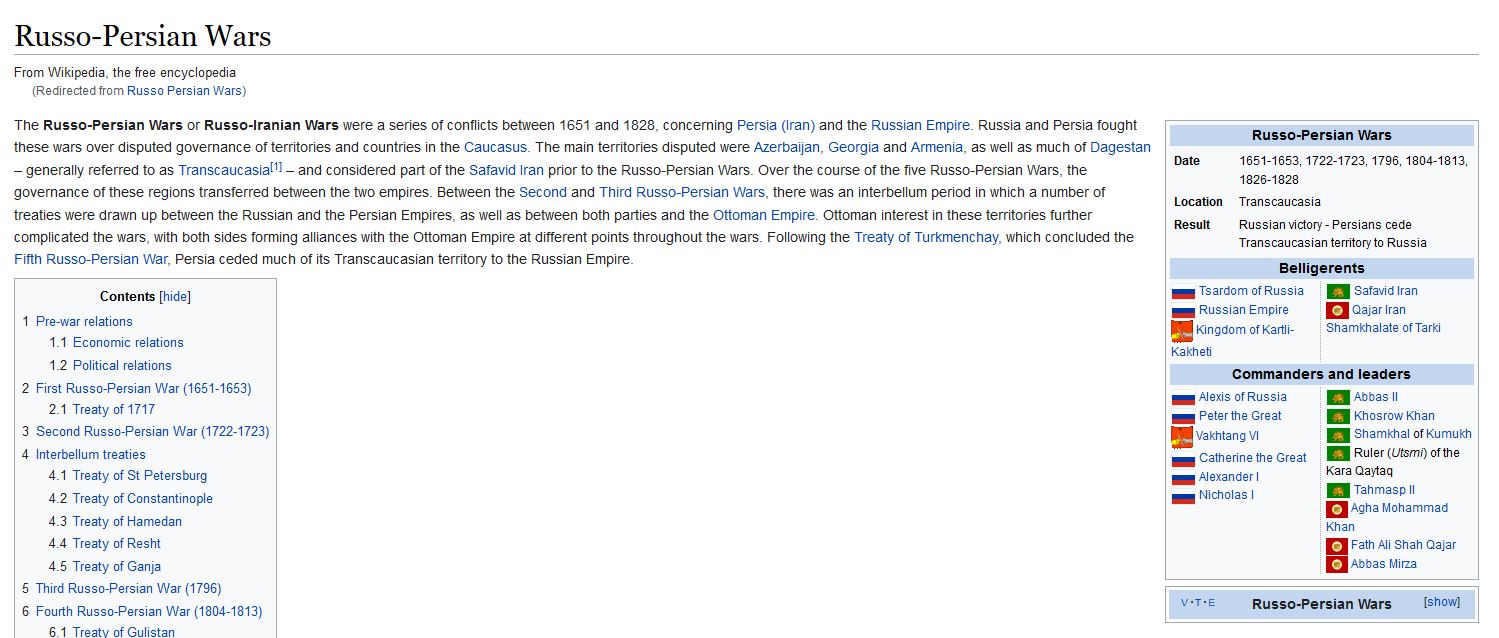
Task: Click the V (view template) link in the navbox
Action: pyautogui.click(x=1185, y=603)
